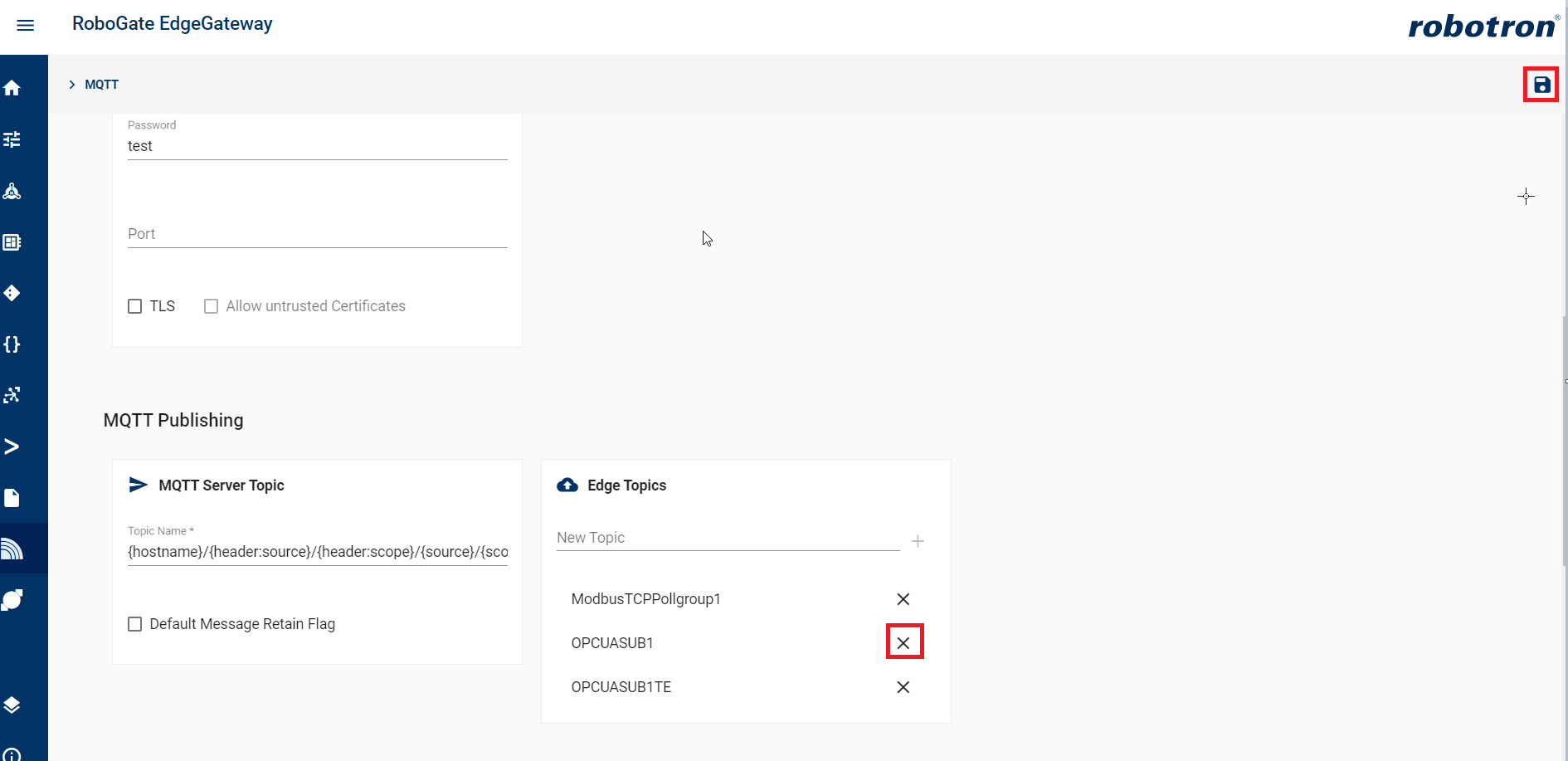Open the console terminal icon in the sidebar
The image size is (1568, 761).
tap(12, 446)
